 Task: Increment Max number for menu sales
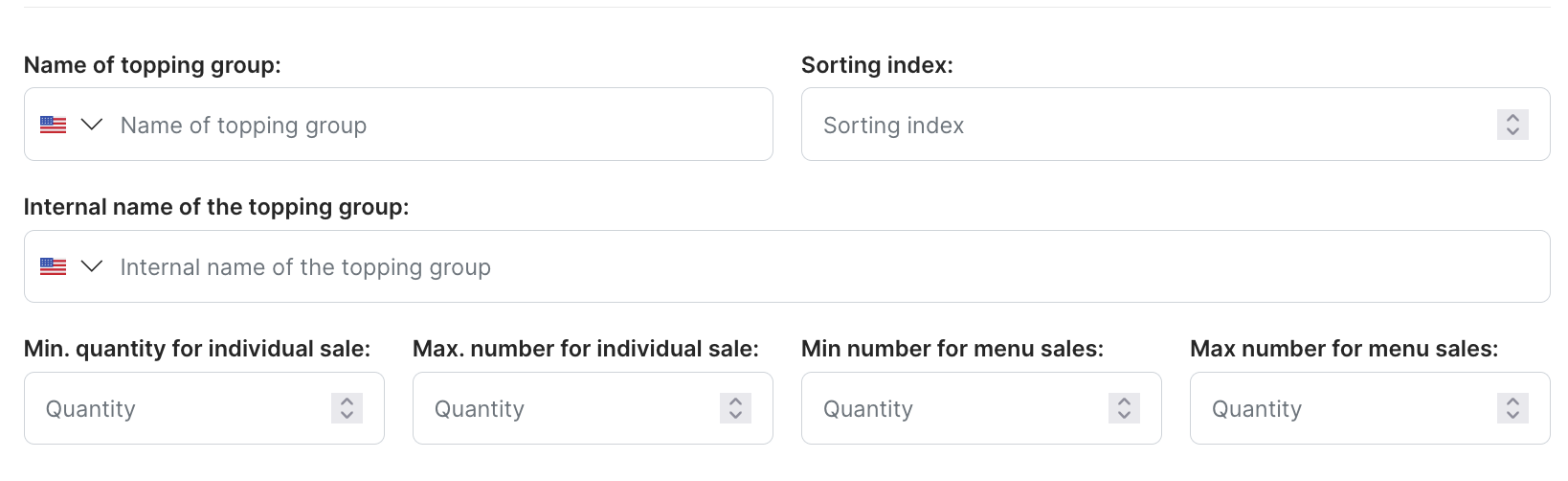[1512, 401]
